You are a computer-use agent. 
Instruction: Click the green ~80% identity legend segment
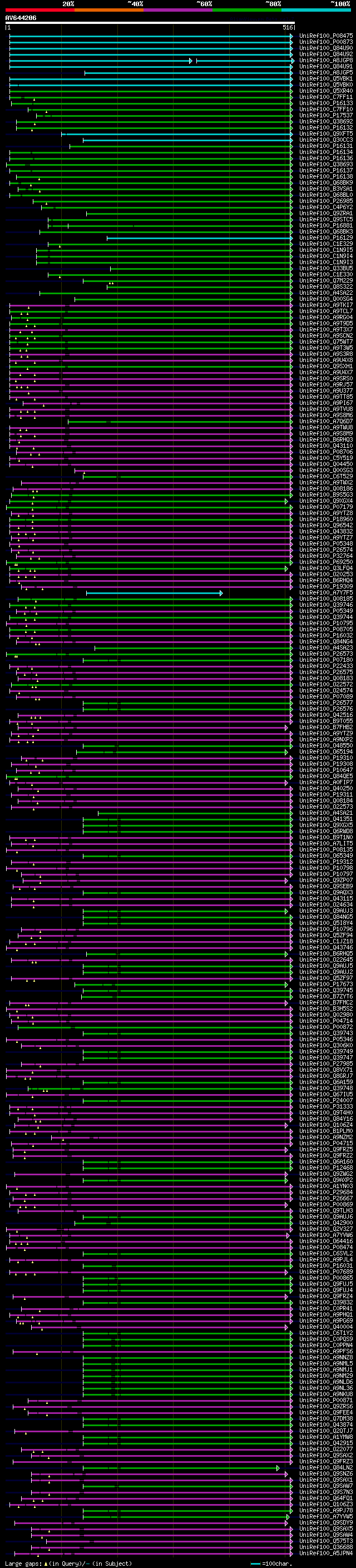(246, 10)
